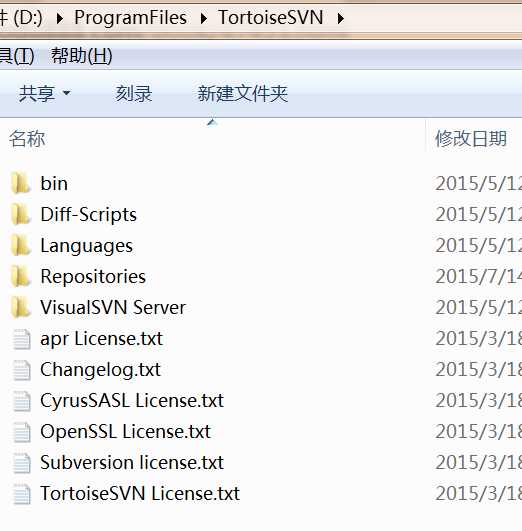The height and width of the screenshot is (531, 522).
Task: Select the TortoiseSVN License.txt file icon
Action: click(22, 494)
